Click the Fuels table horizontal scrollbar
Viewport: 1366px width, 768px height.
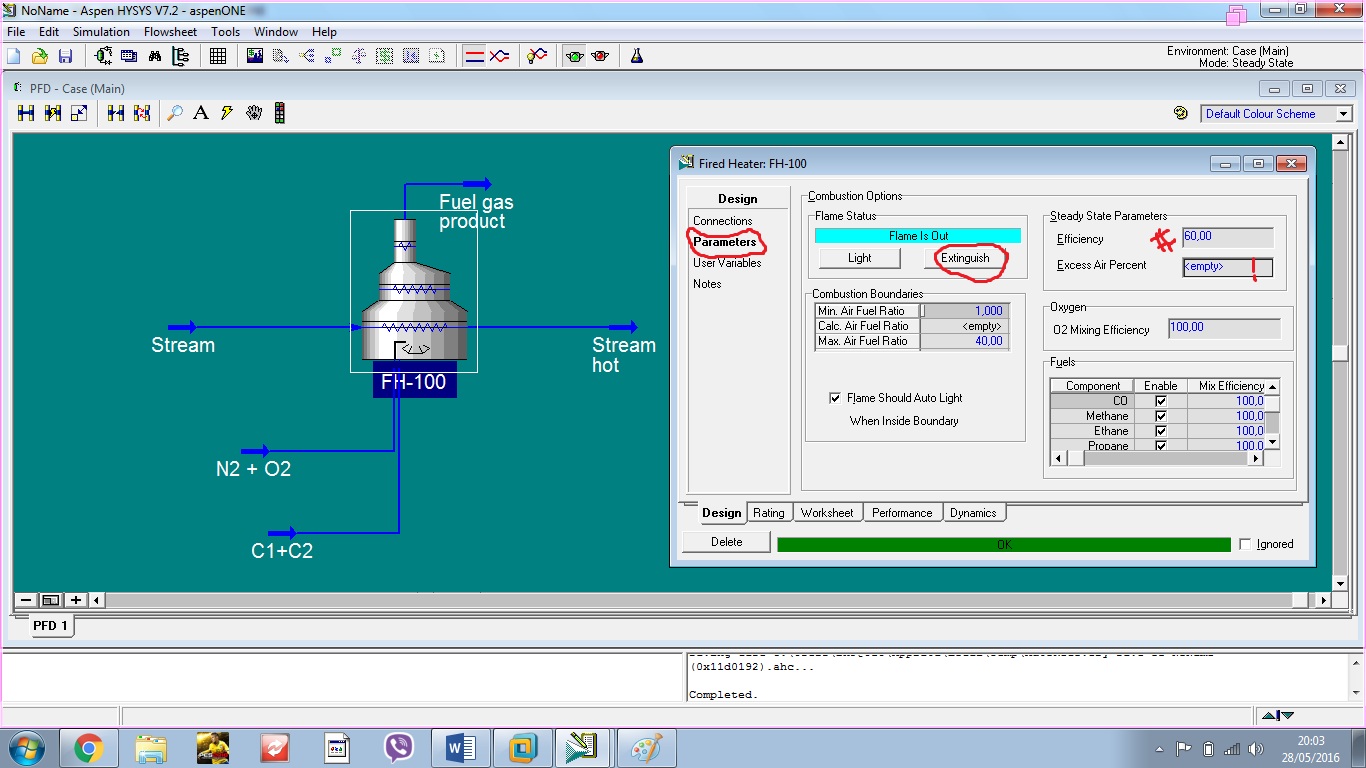click(1157, 459)
